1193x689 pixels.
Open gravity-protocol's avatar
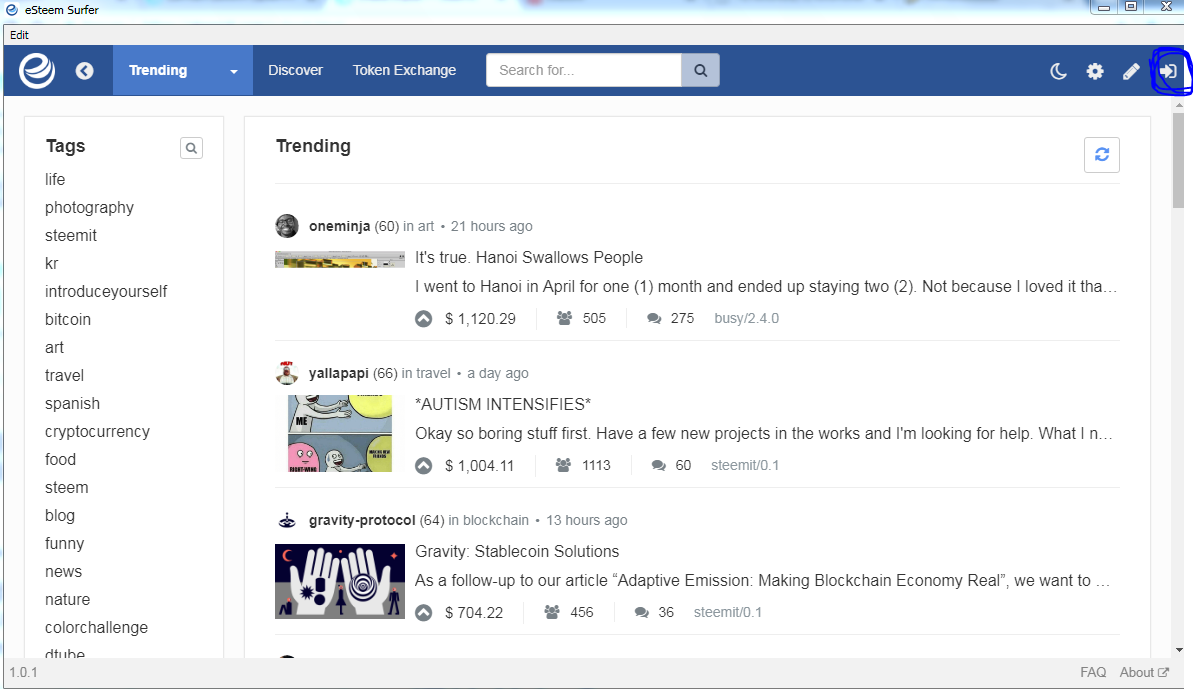(x=287, y=520)
